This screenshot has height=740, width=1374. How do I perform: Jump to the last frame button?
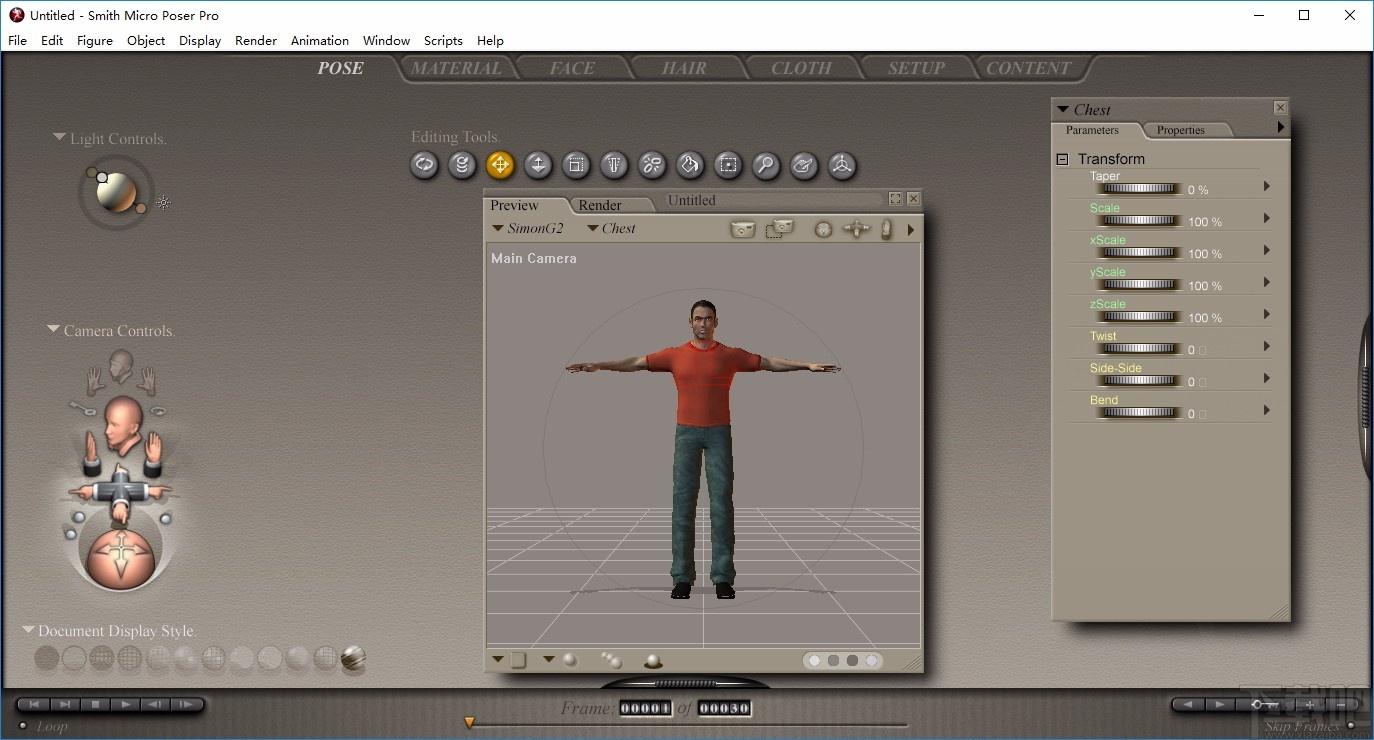(64, 704)
